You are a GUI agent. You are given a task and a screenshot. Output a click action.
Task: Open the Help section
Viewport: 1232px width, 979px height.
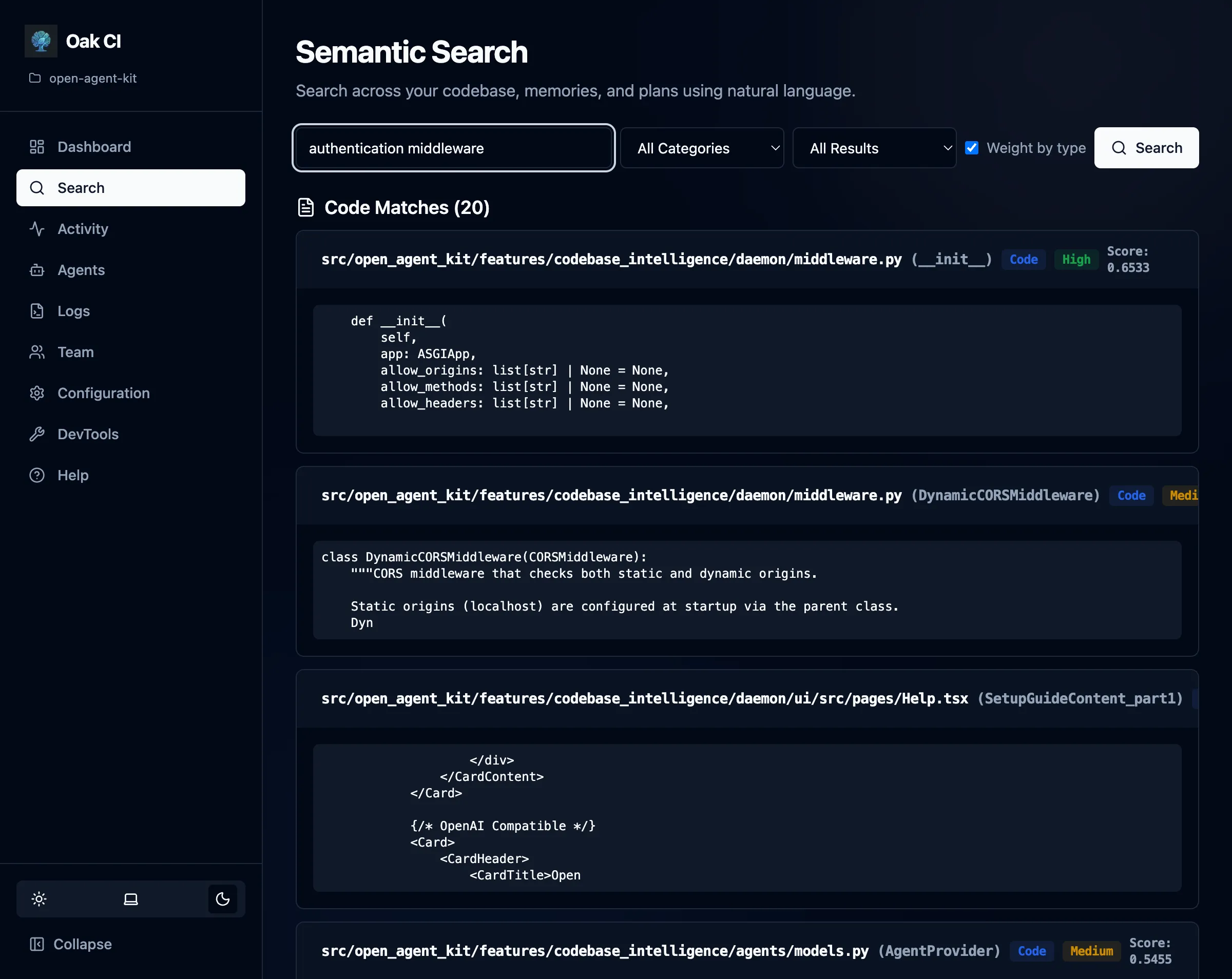[72, 475]
